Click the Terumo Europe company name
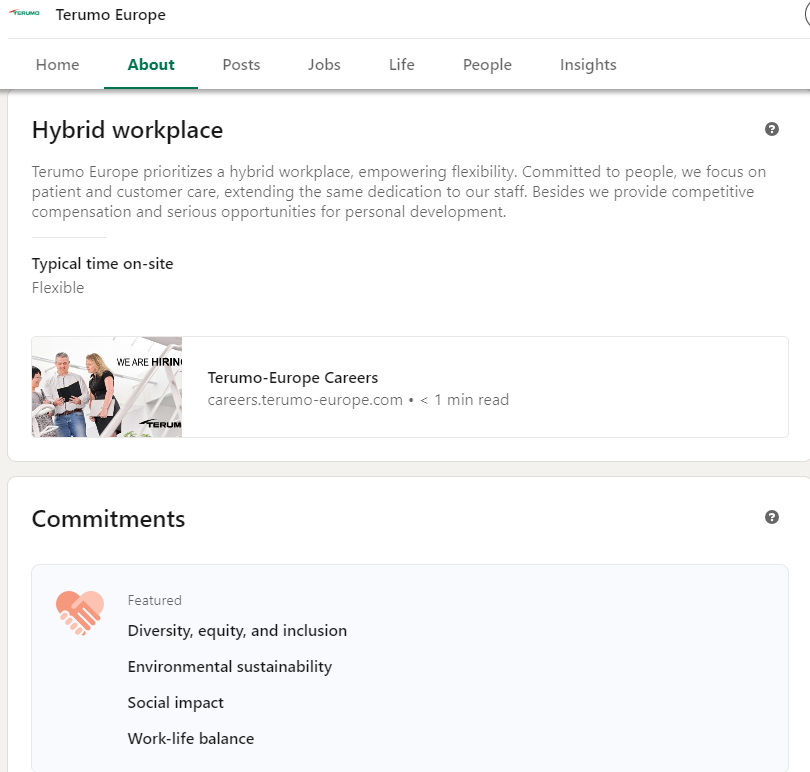The width and height of the screenshot is (810, 772). coord(111,15)
